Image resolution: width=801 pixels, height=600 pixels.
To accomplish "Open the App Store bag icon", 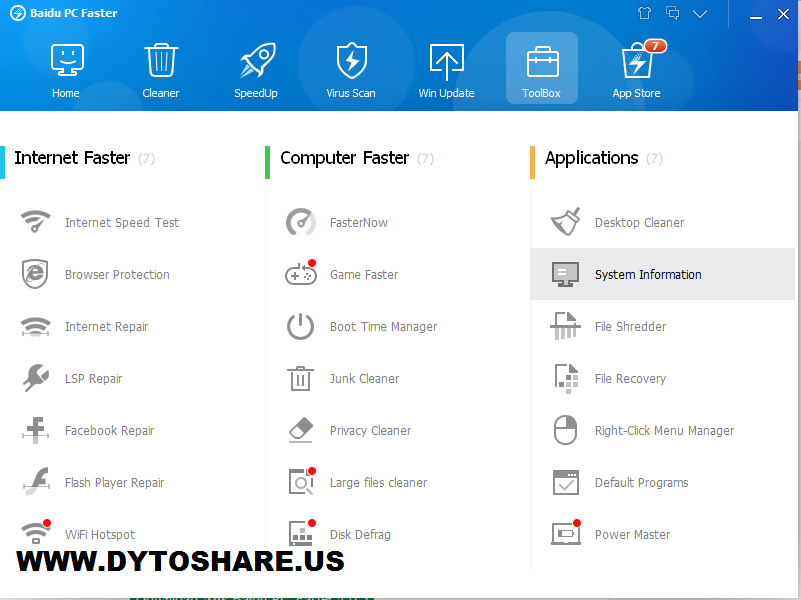I will 639,59.
